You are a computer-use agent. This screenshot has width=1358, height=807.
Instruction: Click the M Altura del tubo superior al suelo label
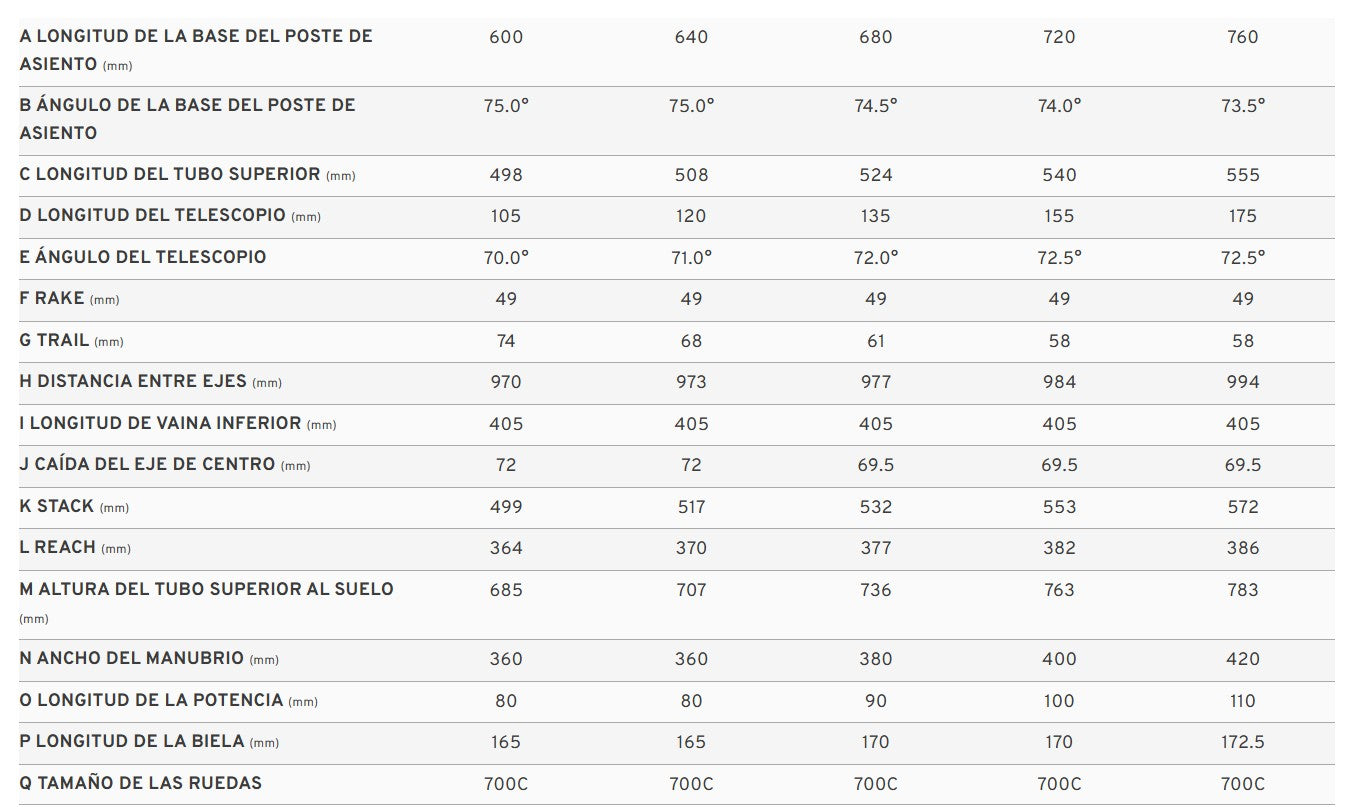(x=207, y=603)
